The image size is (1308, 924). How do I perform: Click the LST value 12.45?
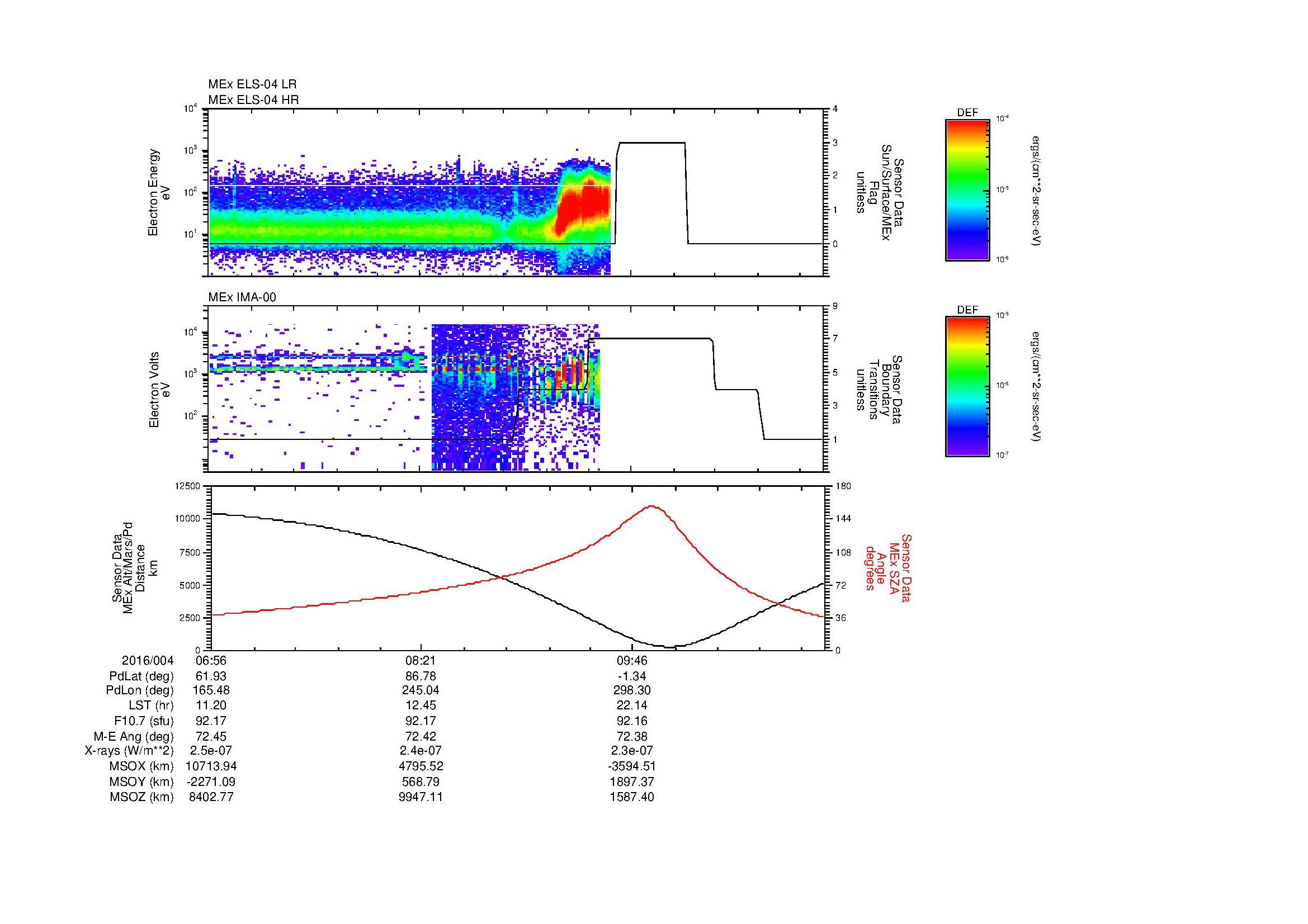[421, 705]
